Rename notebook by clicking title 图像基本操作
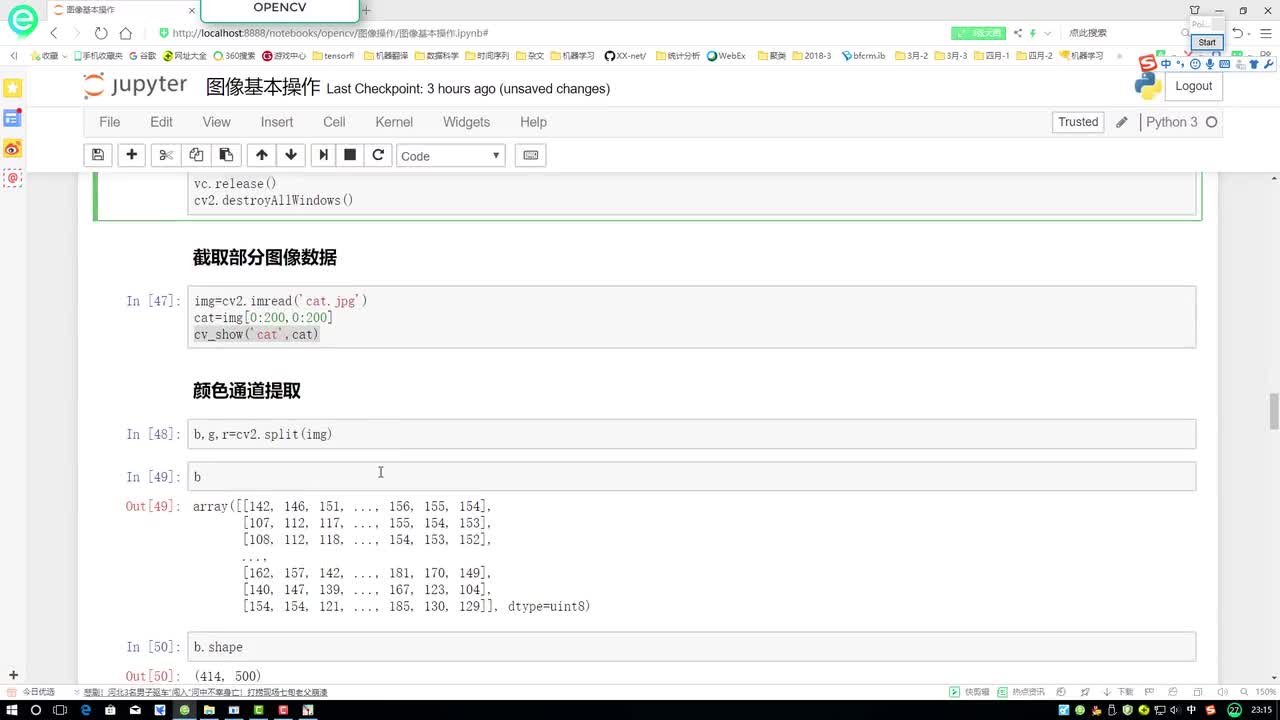The width and height of the screenshot is (1280, 720). [263, 87]
